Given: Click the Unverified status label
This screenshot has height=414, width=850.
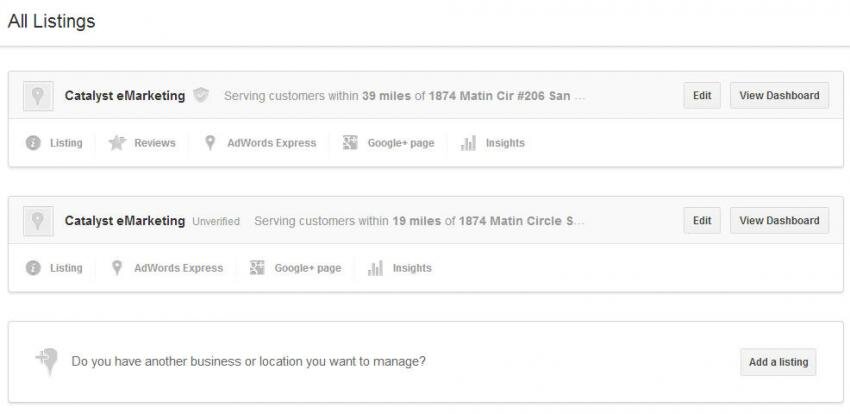Looking at the screenshot, I should 216,222.
